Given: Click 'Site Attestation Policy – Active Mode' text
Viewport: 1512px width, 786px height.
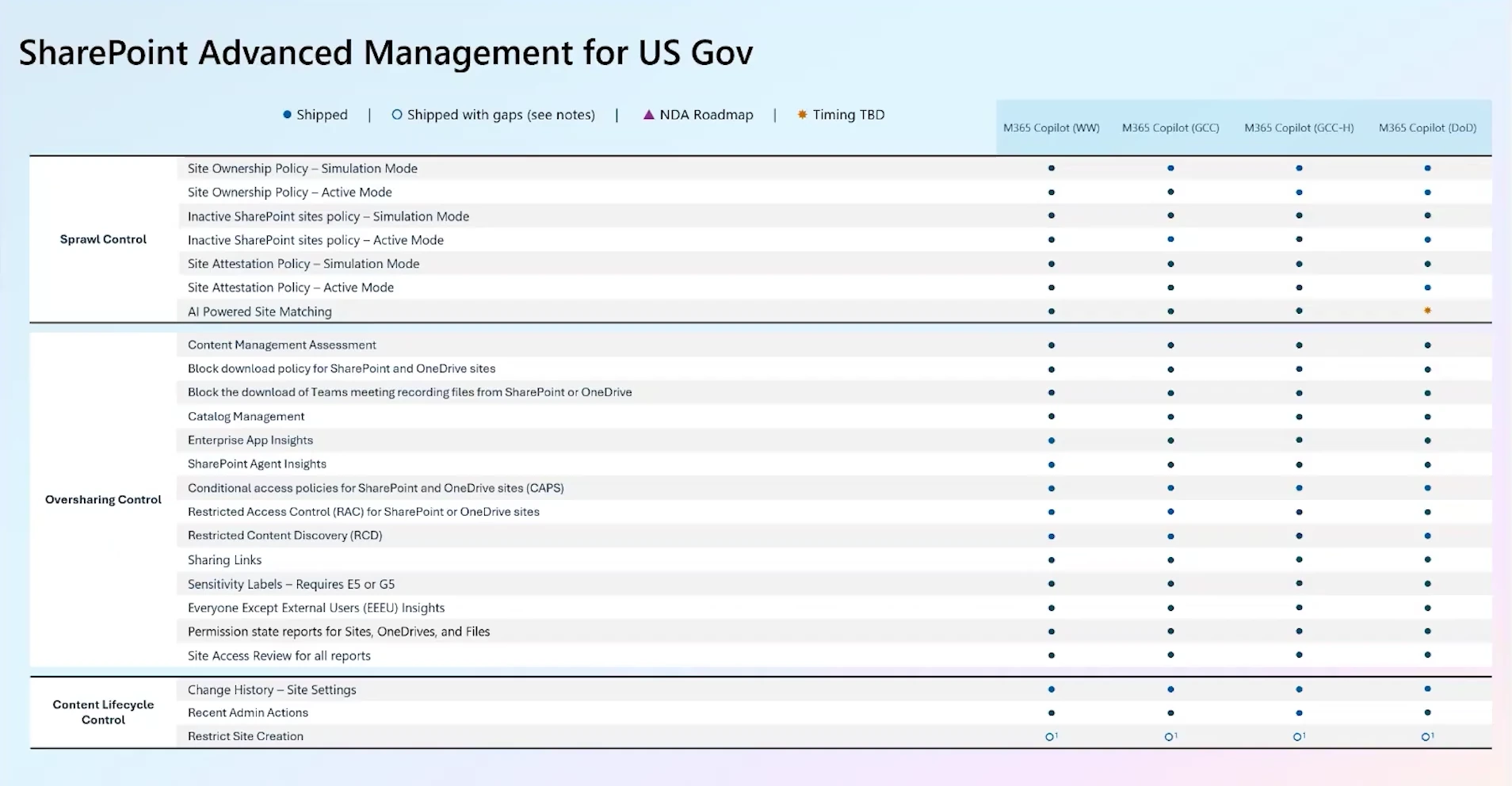Looking at the screenshot, I should click(x=291, y=288).
